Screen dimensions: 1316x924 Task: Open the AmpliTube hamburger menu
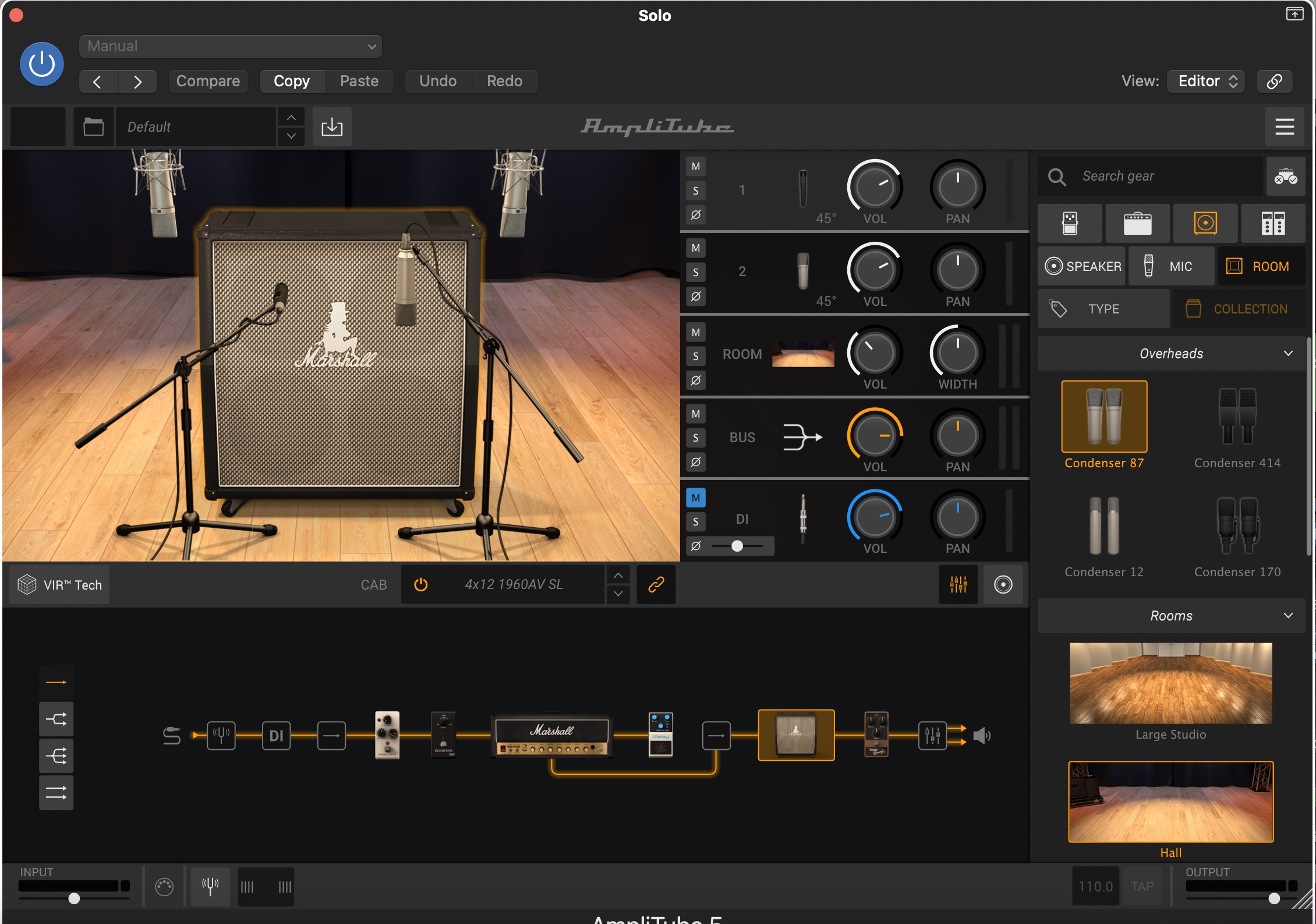[1285, 126]
